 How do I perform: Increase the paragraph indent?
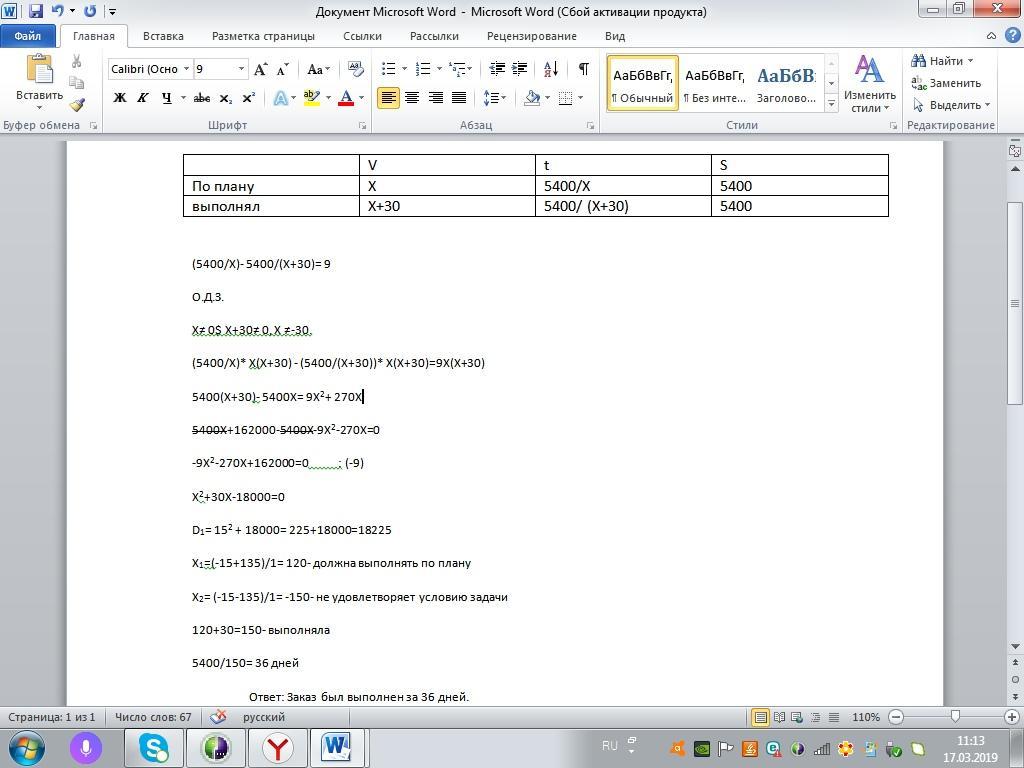point(519,69)
